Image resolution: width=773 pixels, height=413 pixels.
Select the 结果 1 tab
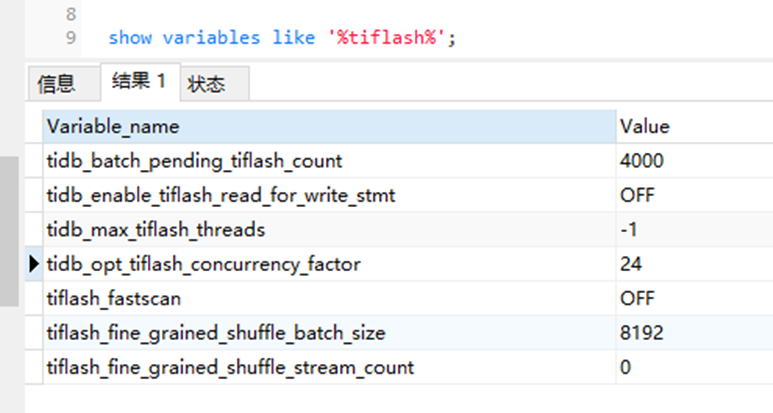(139, 82)
